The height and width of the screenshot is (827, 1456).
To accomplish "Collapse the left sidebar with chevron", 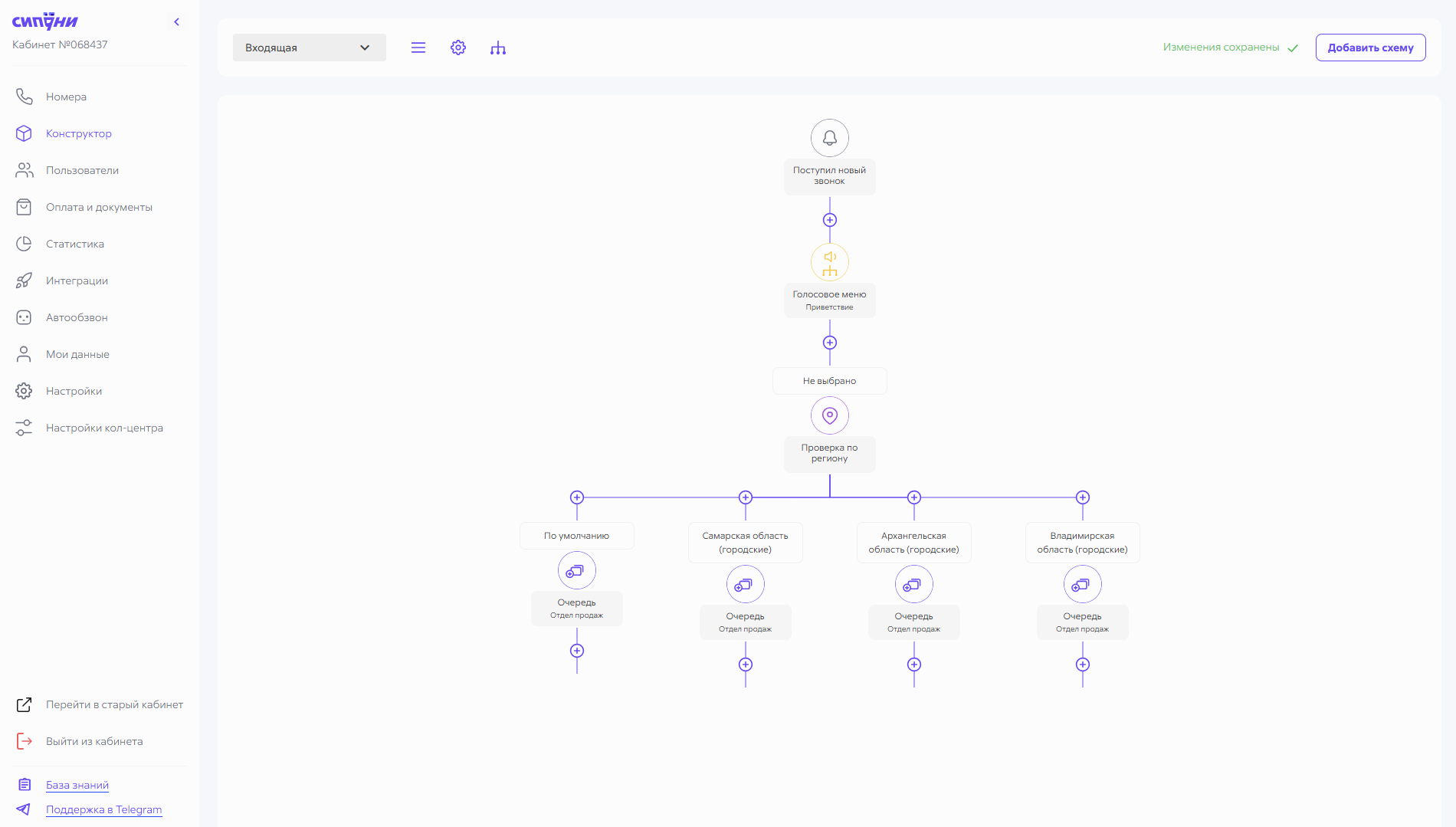I will (177, 21).
